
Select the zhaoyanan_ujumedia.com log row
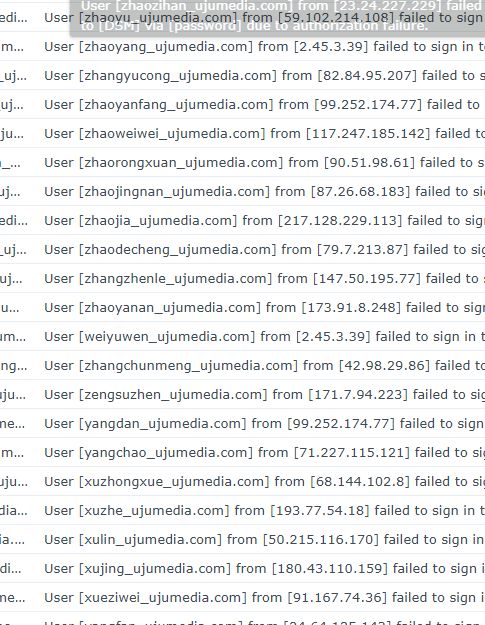coord(242,308)
